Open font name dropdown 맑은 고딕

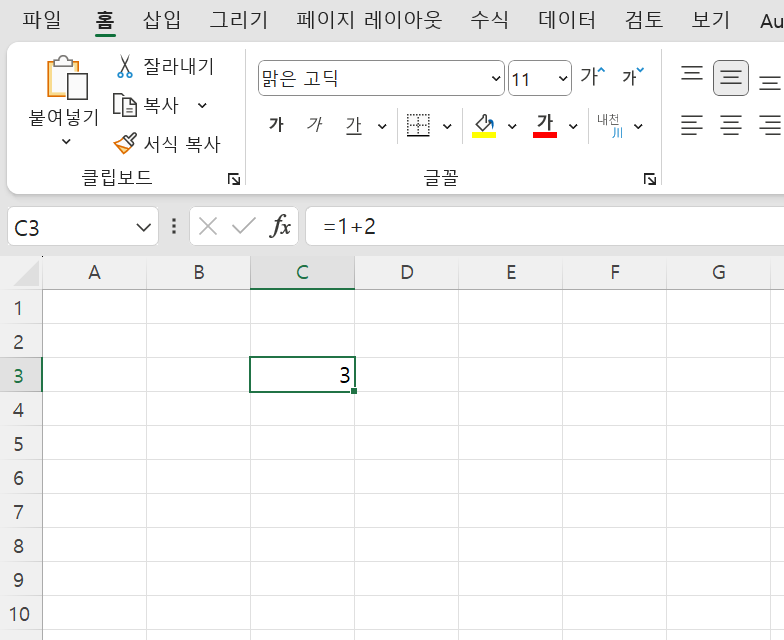point(496,78)
